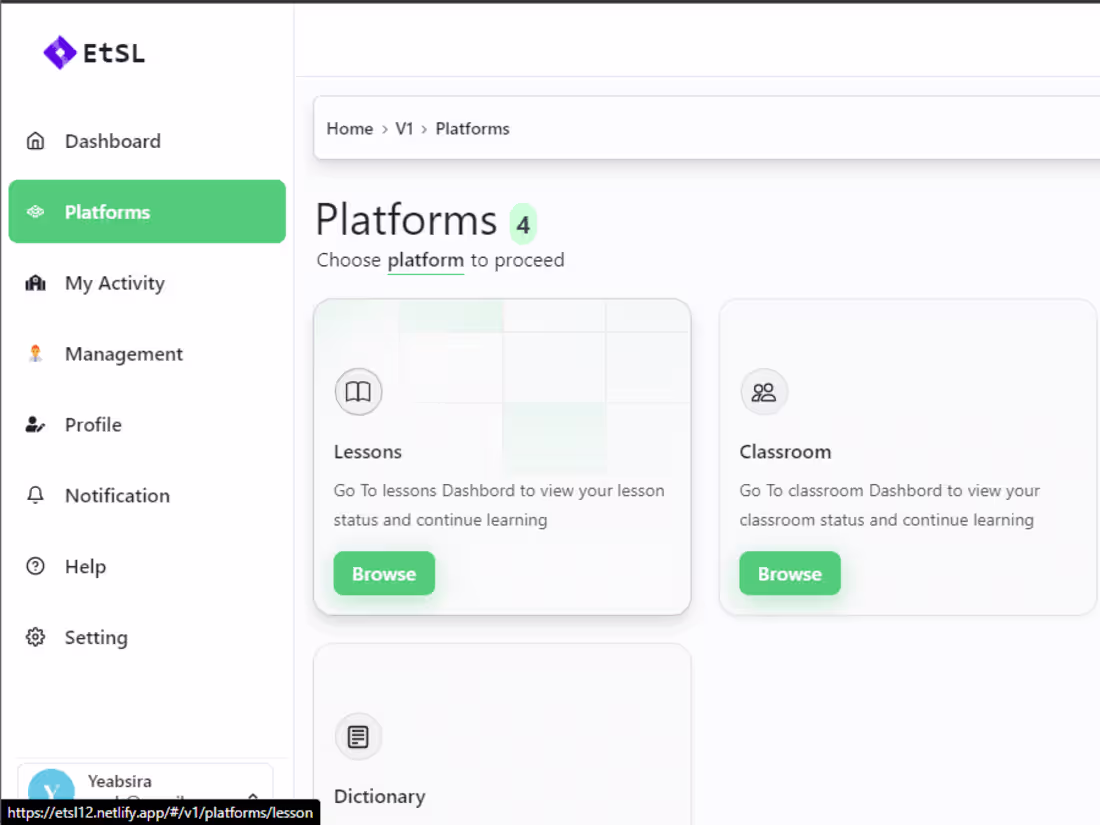
Task: Open the Setting page
Action: pos(147,637)
